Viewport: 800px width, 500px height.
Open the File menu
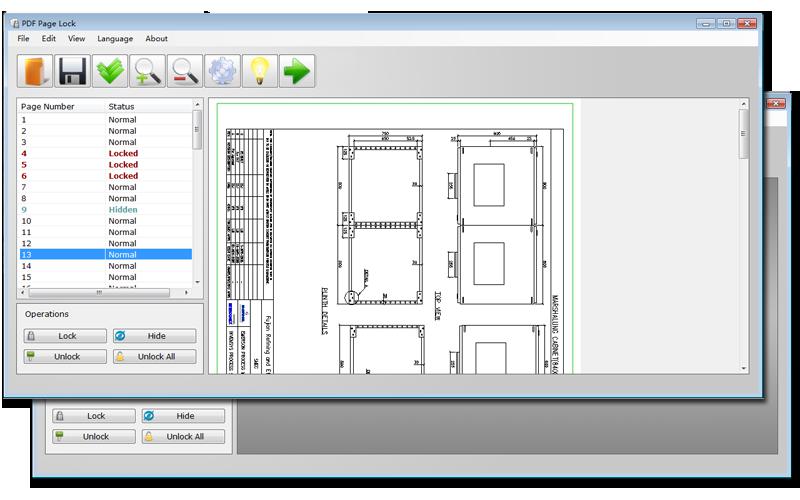pyautogui.click(x=23, y=39)
